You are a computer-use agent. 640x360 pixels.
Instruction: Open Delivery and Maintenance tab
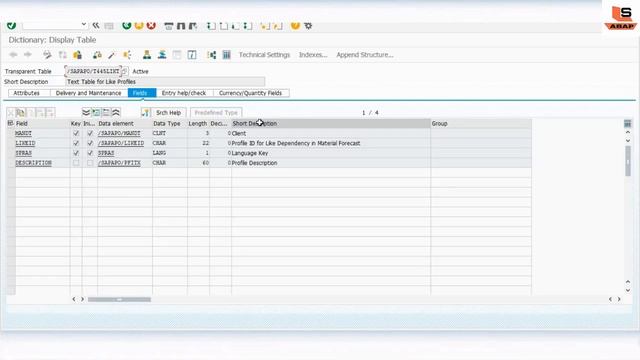pos(89,93)
